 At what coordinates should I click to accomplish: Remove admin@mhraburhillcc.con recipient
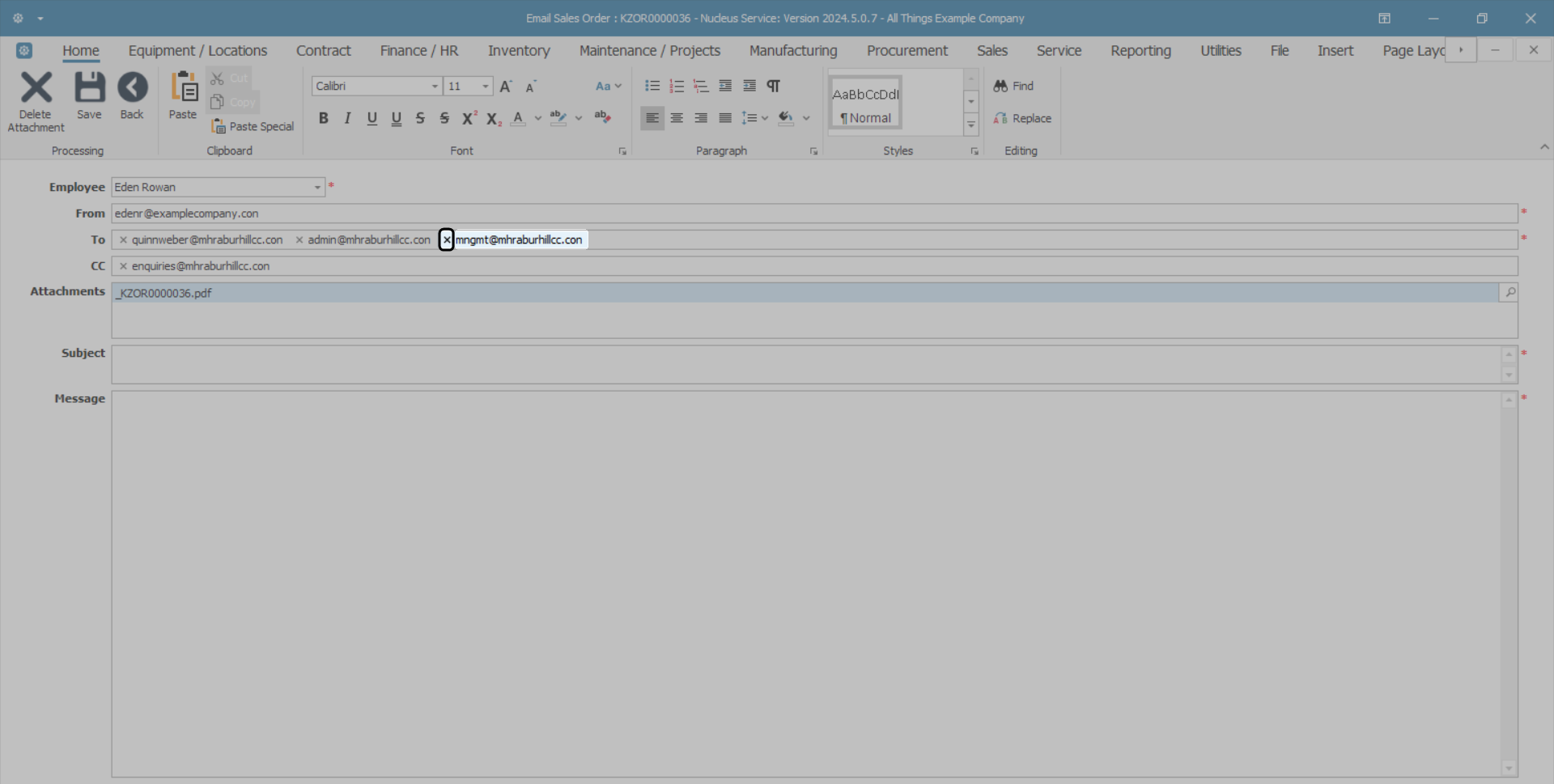[299, 239]
